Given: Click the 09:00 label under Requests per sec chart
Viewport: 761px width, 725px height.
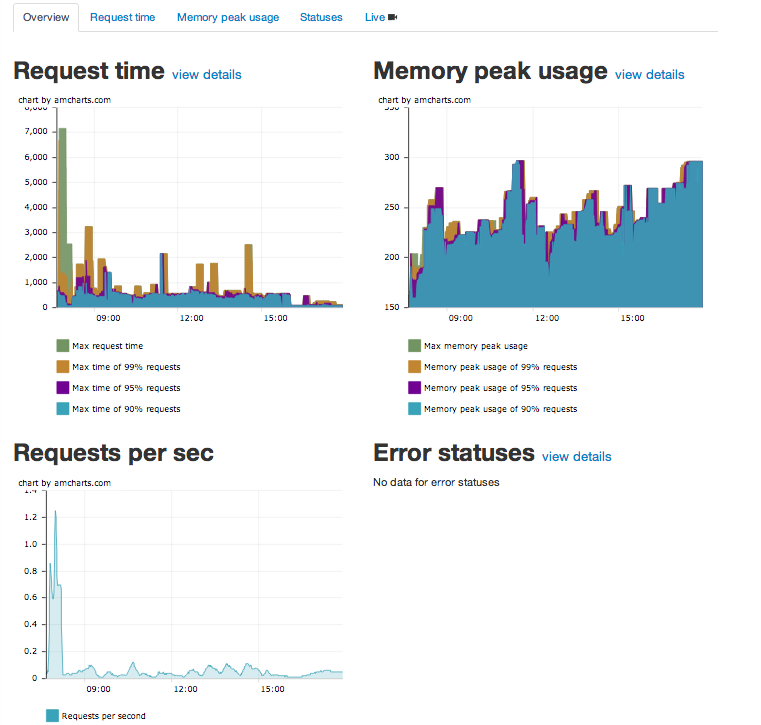Looking at the screenshot, I should tap(99, 689).
